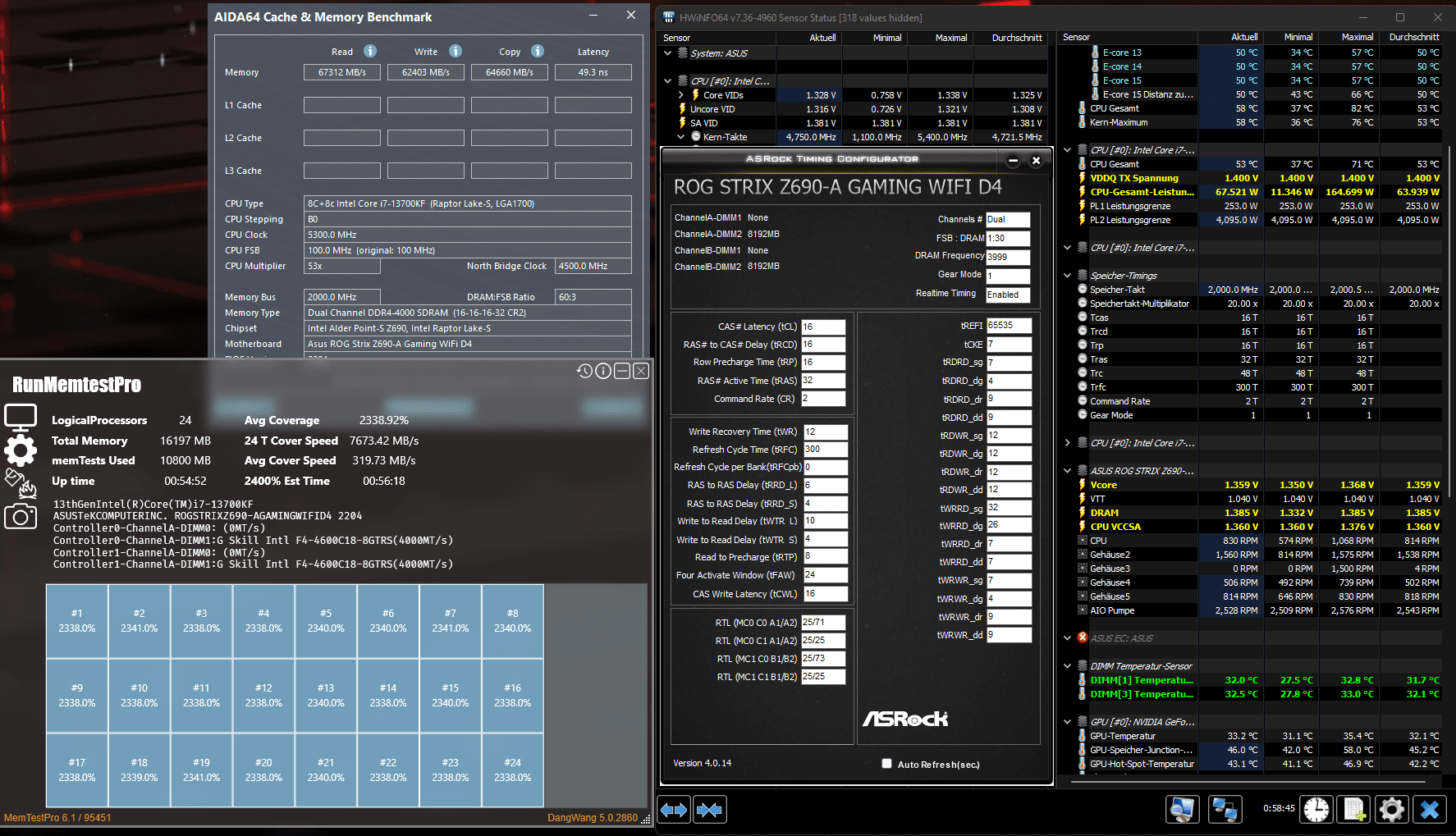This screenshot has width=1456, height=836.
Task: Click AIDA64 Memory Latency value 49.3 ns
Action: (x=593, y=72)
